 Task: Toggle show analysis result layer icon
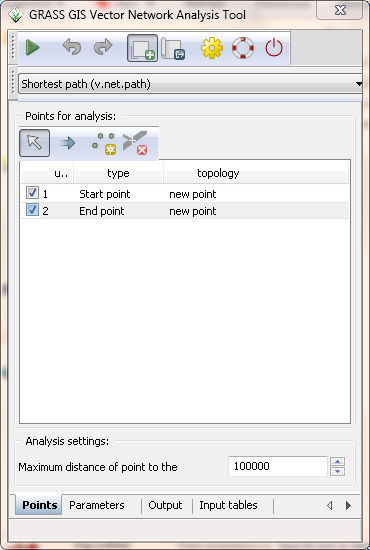click(x=142, y=48)
